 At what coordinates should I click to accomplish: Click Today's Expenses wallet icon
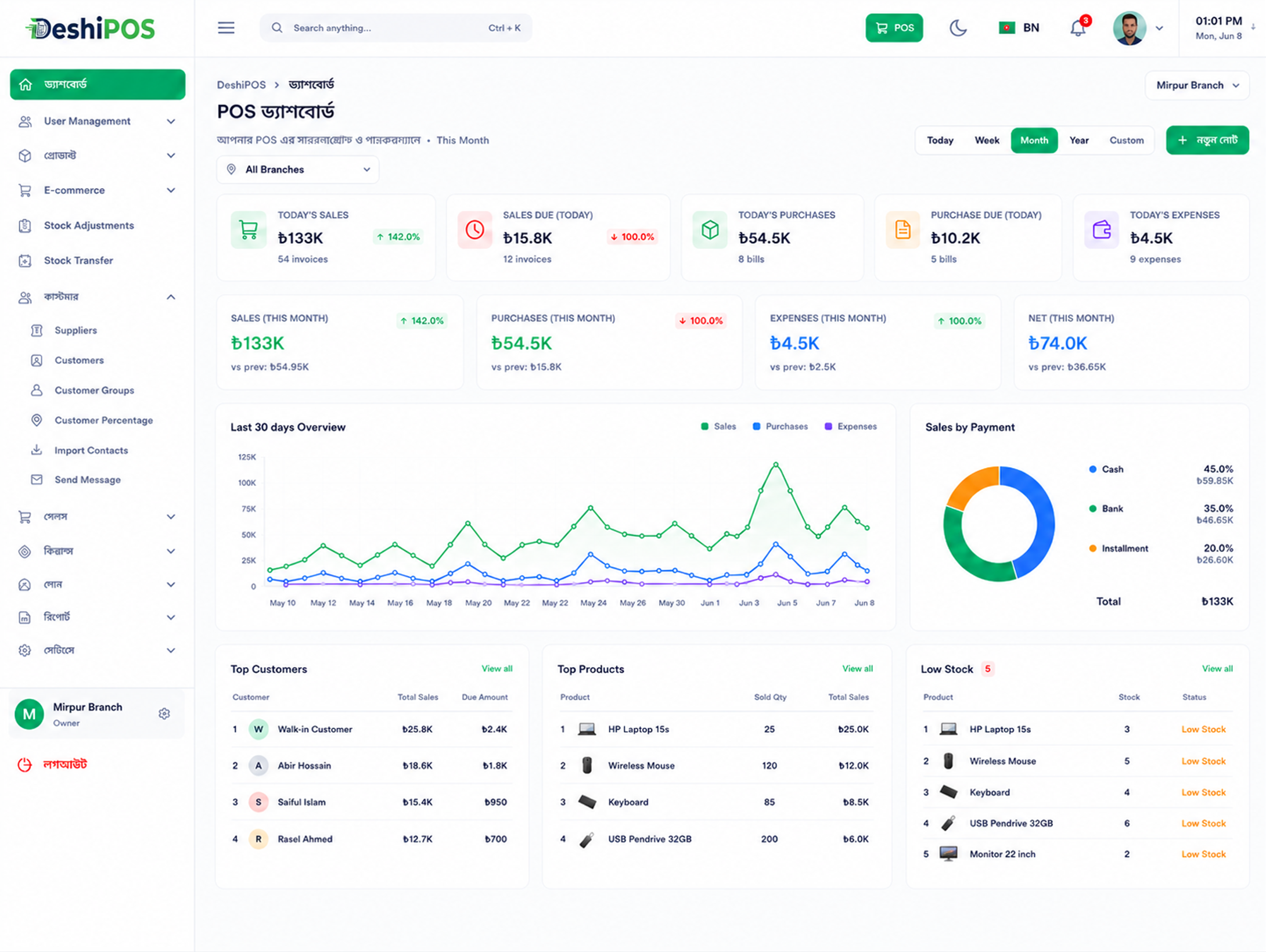click(1102, 230)
